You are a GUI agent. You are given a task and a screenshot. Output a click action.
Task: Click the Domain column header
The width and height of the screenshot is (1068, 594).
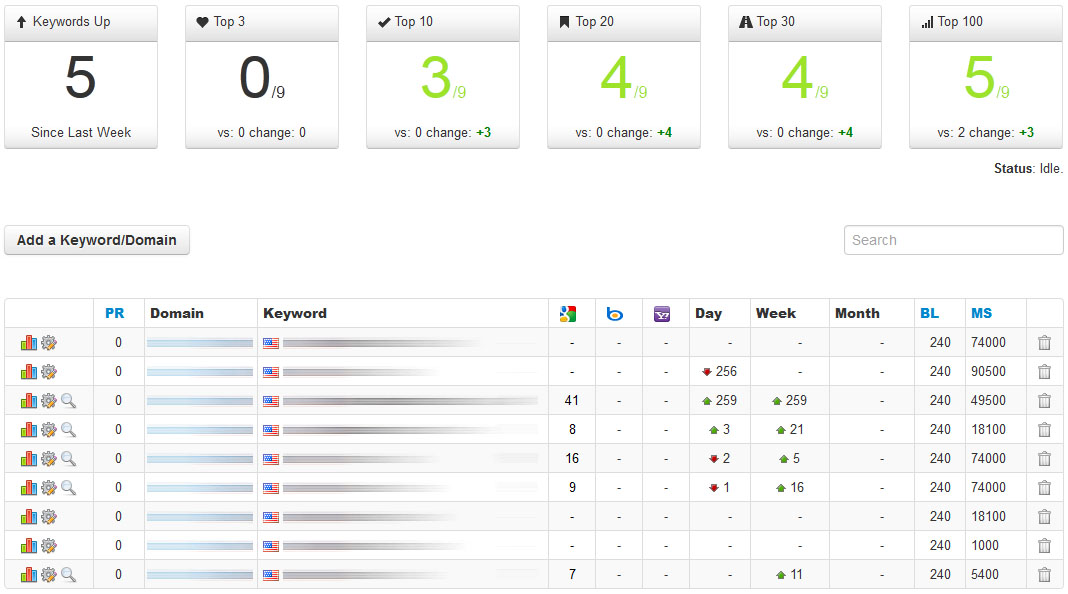point(177,313)
